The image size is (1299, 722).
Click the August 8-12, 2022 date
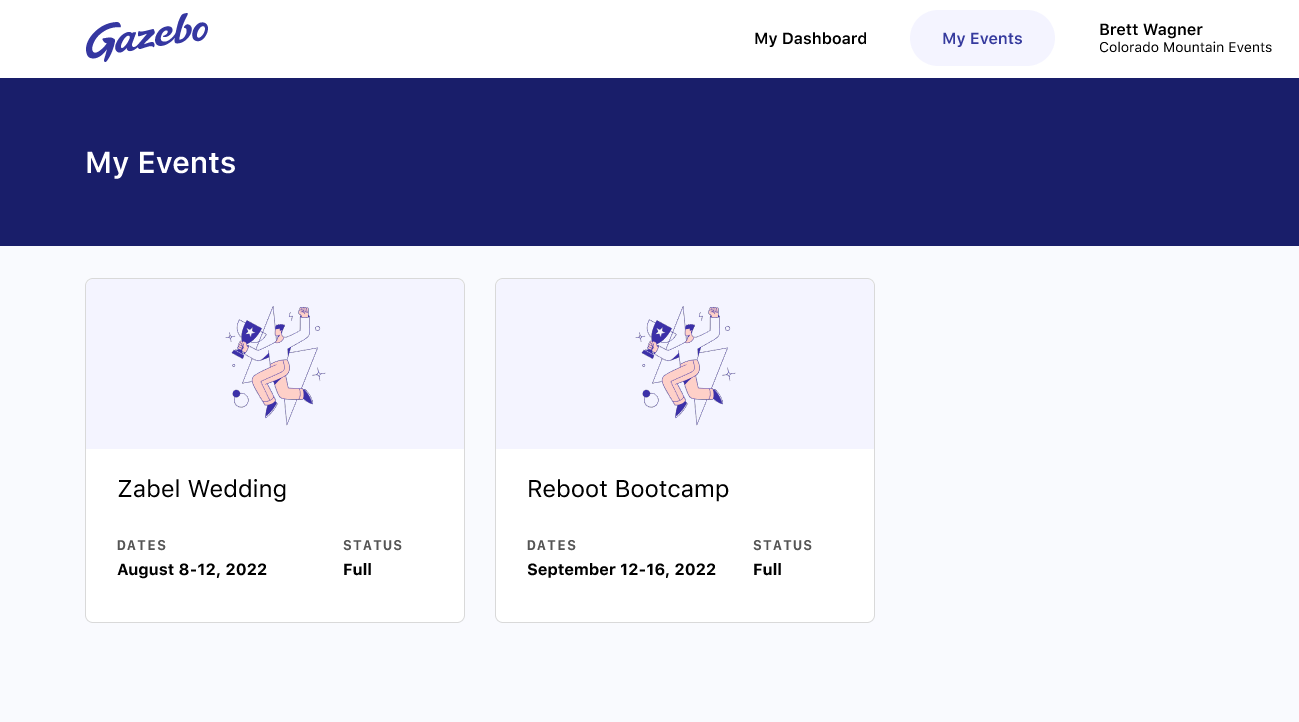coord(192,570)
